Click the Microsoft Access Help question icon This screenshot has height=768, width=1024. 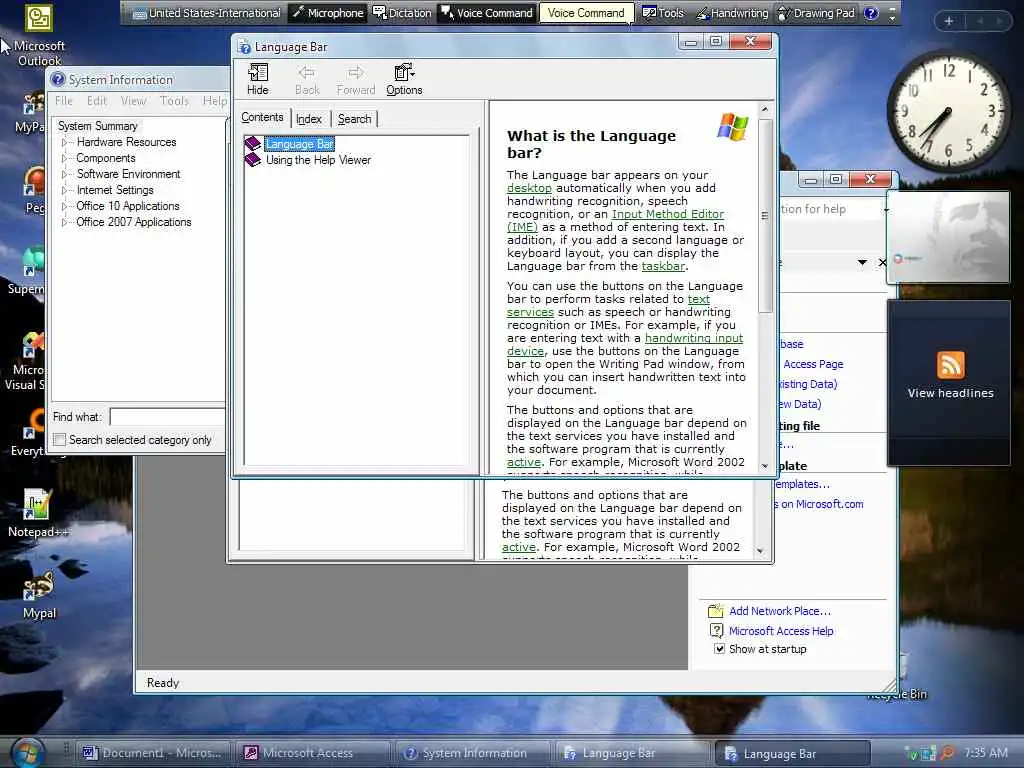tap(716, 631)
